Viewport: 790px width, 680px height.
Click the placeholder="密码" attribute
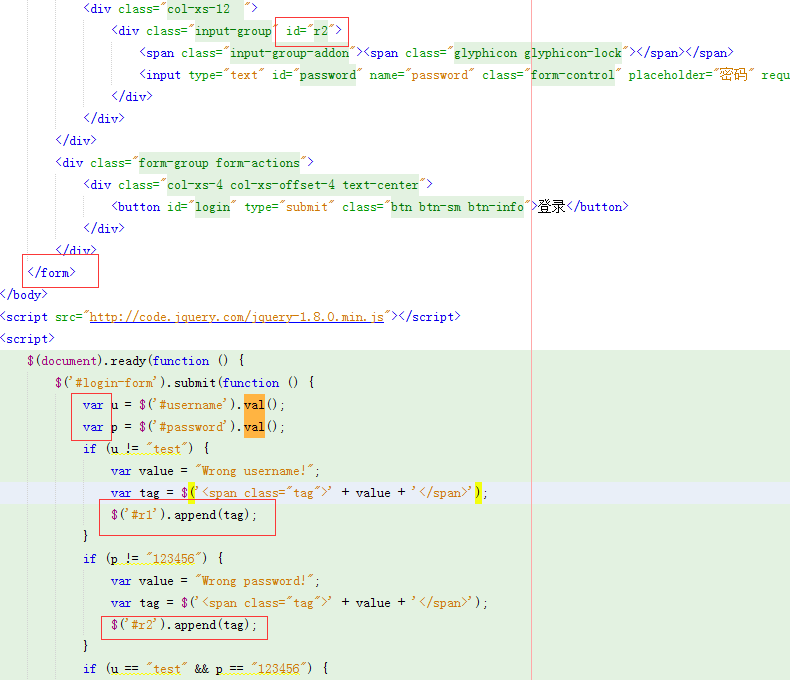click(x=691, y=75)
